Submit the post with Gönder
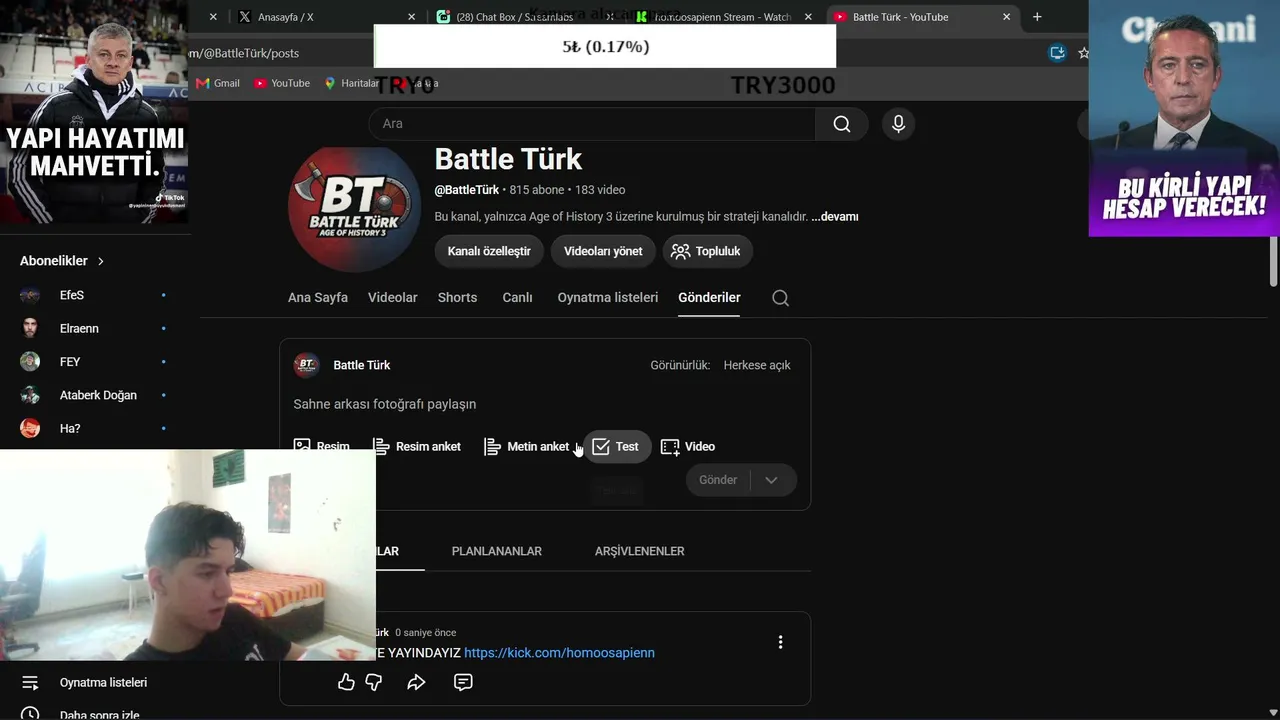1280x720 pixels. (x=718, y=480)
